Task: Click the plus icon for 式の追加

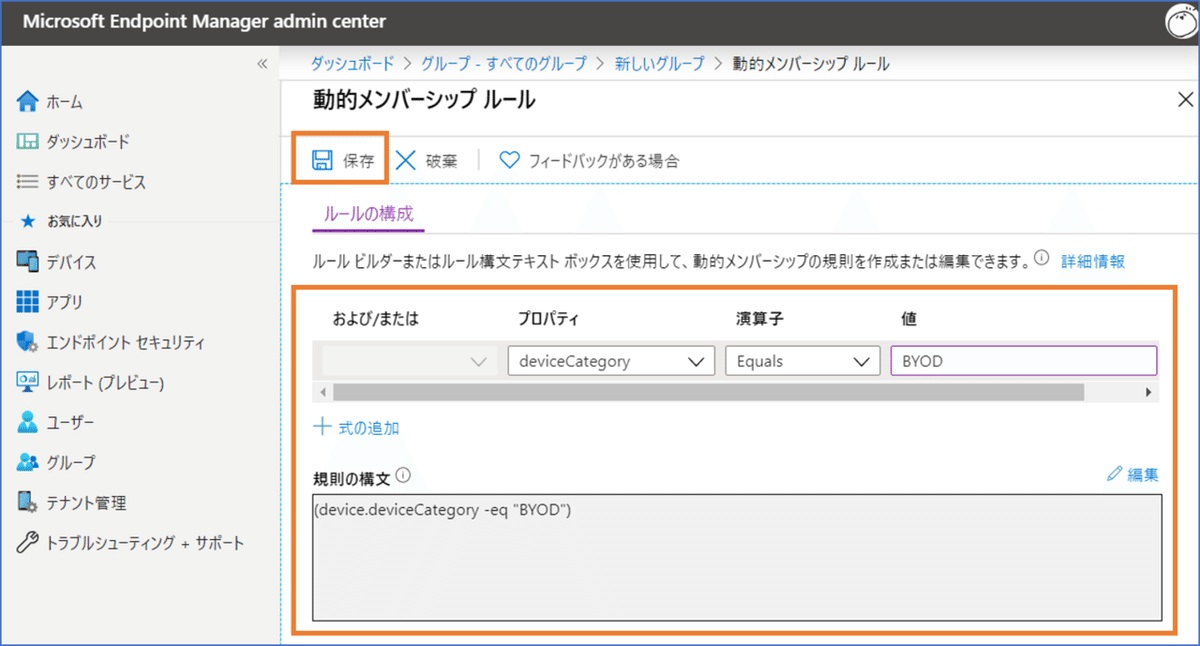Action: click(x=322, y=426)
